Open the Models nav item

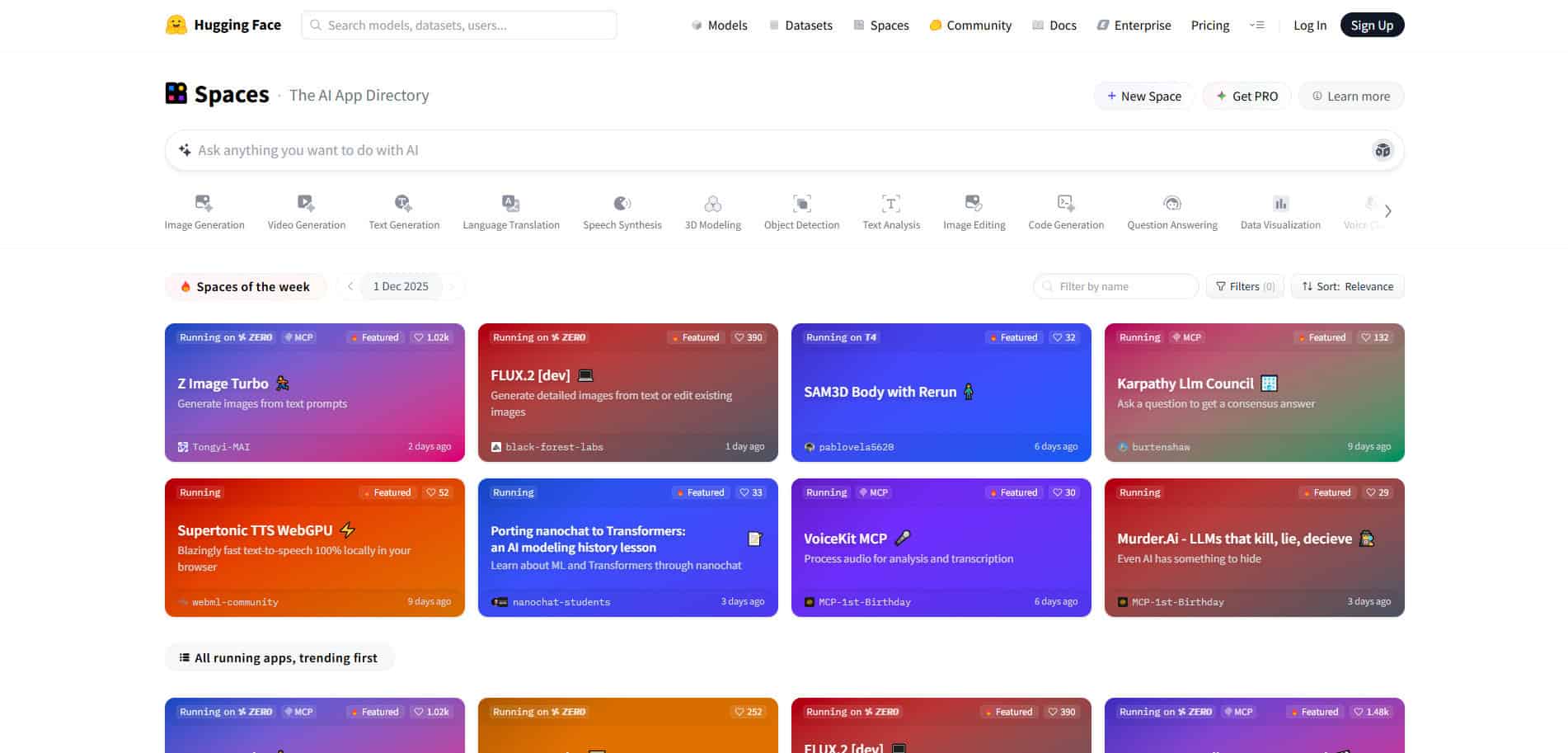click(719, 26)
